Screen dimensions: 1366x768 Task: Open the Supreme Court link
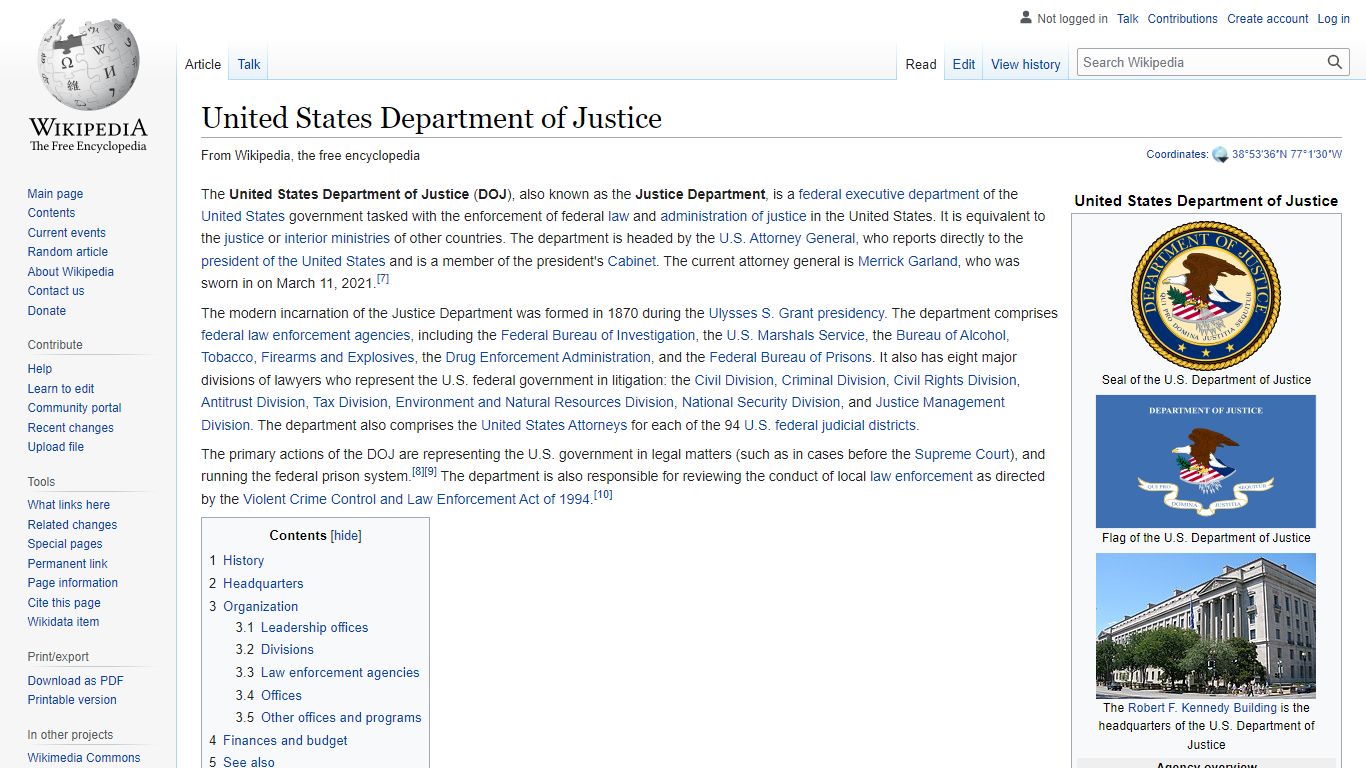[x=963, y=454]
